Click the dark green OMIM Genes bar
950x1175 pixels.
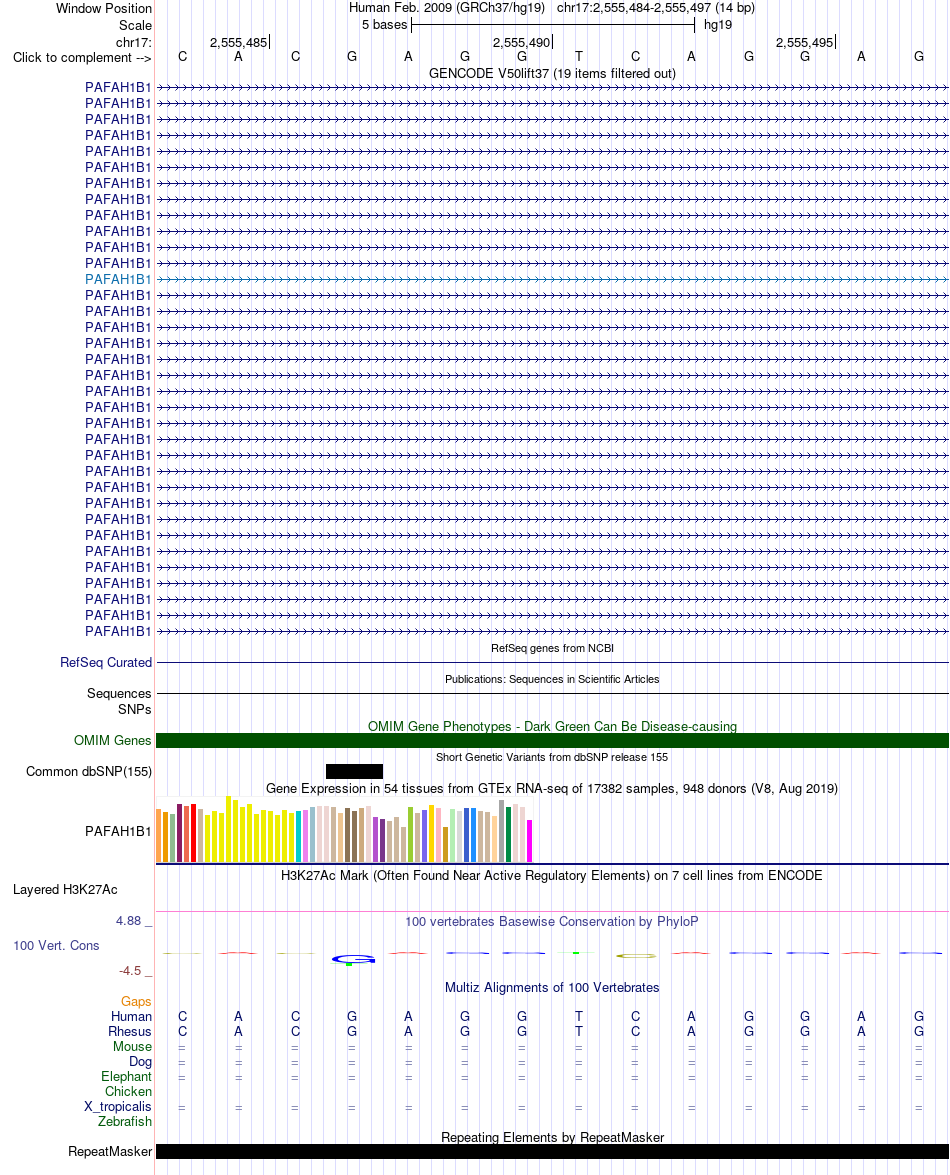552,740
